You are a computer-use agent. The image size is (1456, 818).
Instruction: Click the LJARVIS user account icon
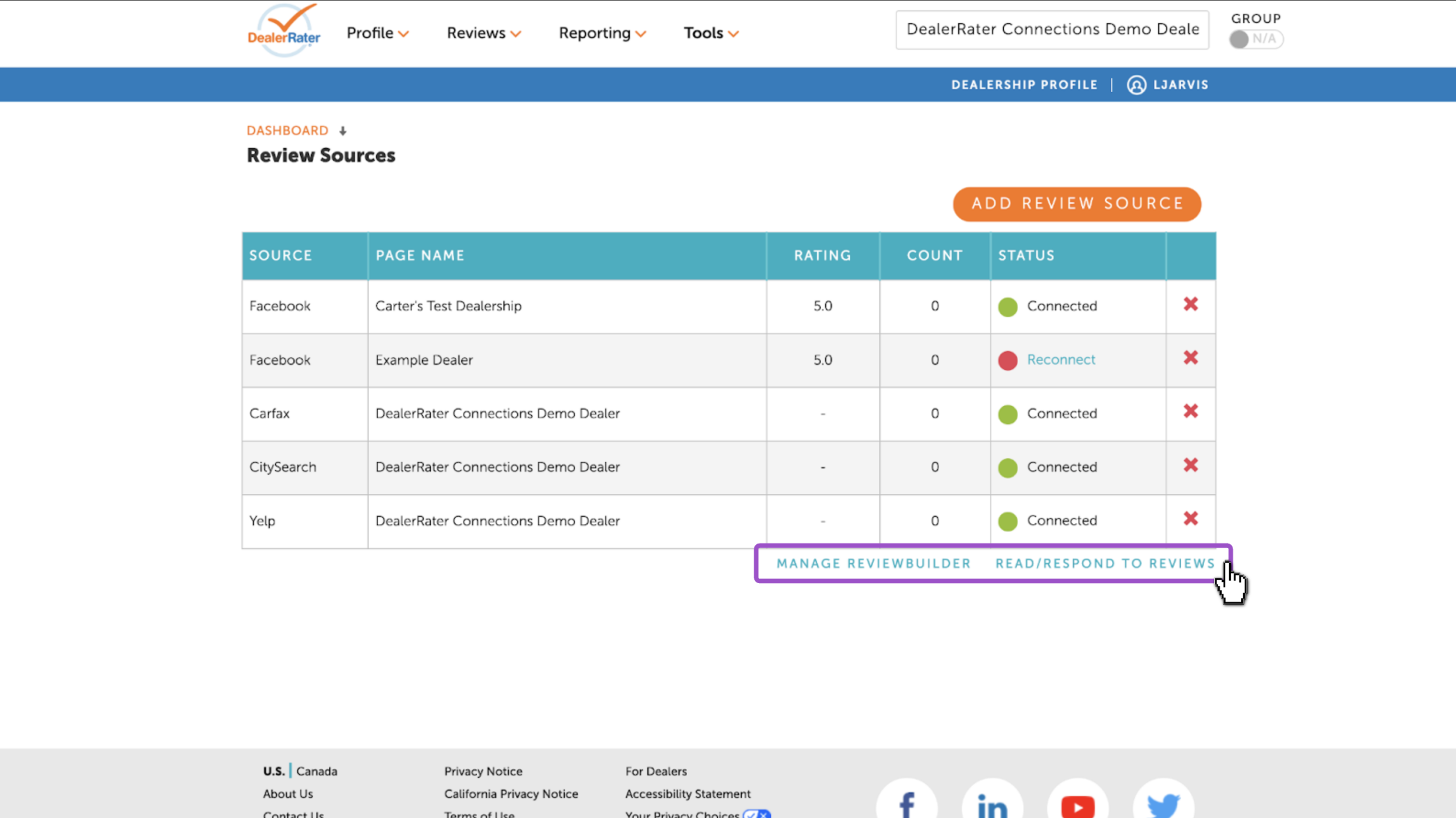click(x=1136, y=85)
